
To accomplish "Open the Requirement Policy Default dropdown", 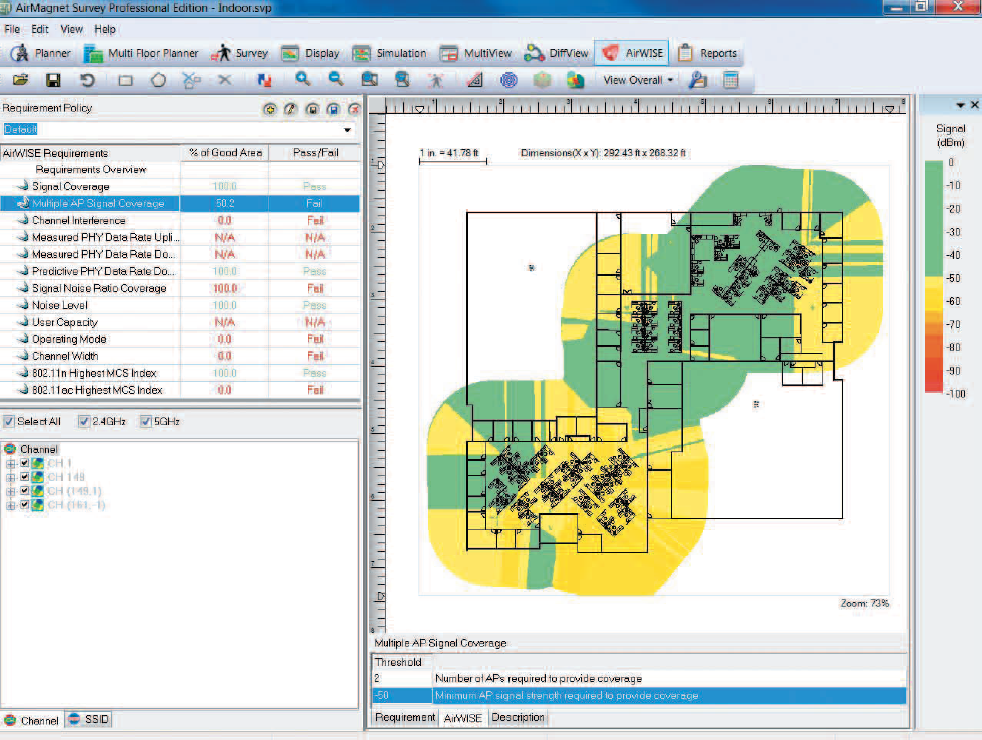I will point(347,130).
